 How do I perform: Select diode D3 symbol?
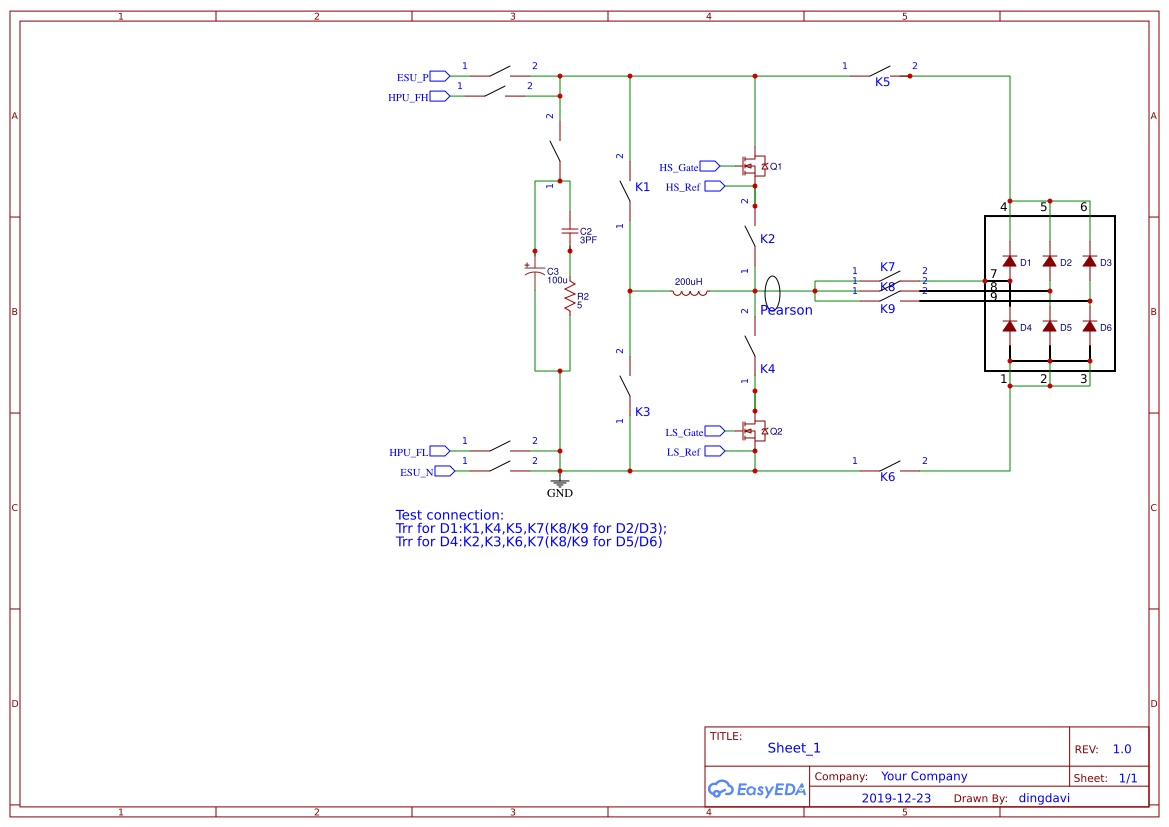tap(1090, 261)
